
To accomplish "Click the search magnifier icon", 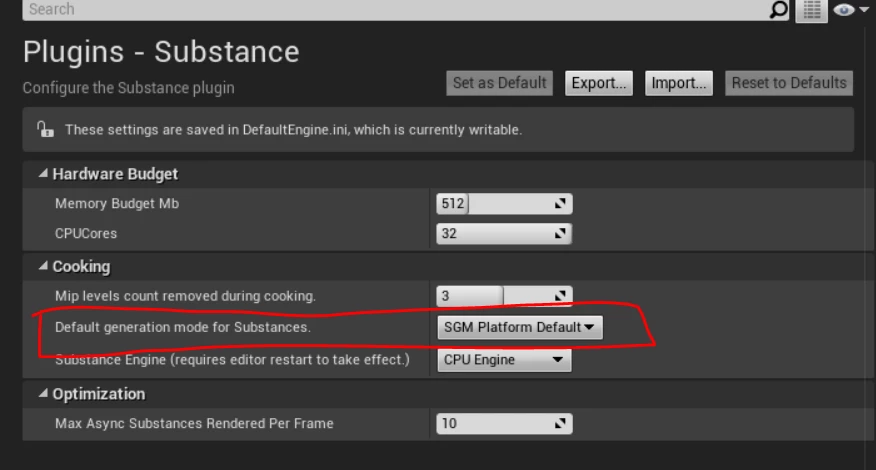I will point(778,9).
